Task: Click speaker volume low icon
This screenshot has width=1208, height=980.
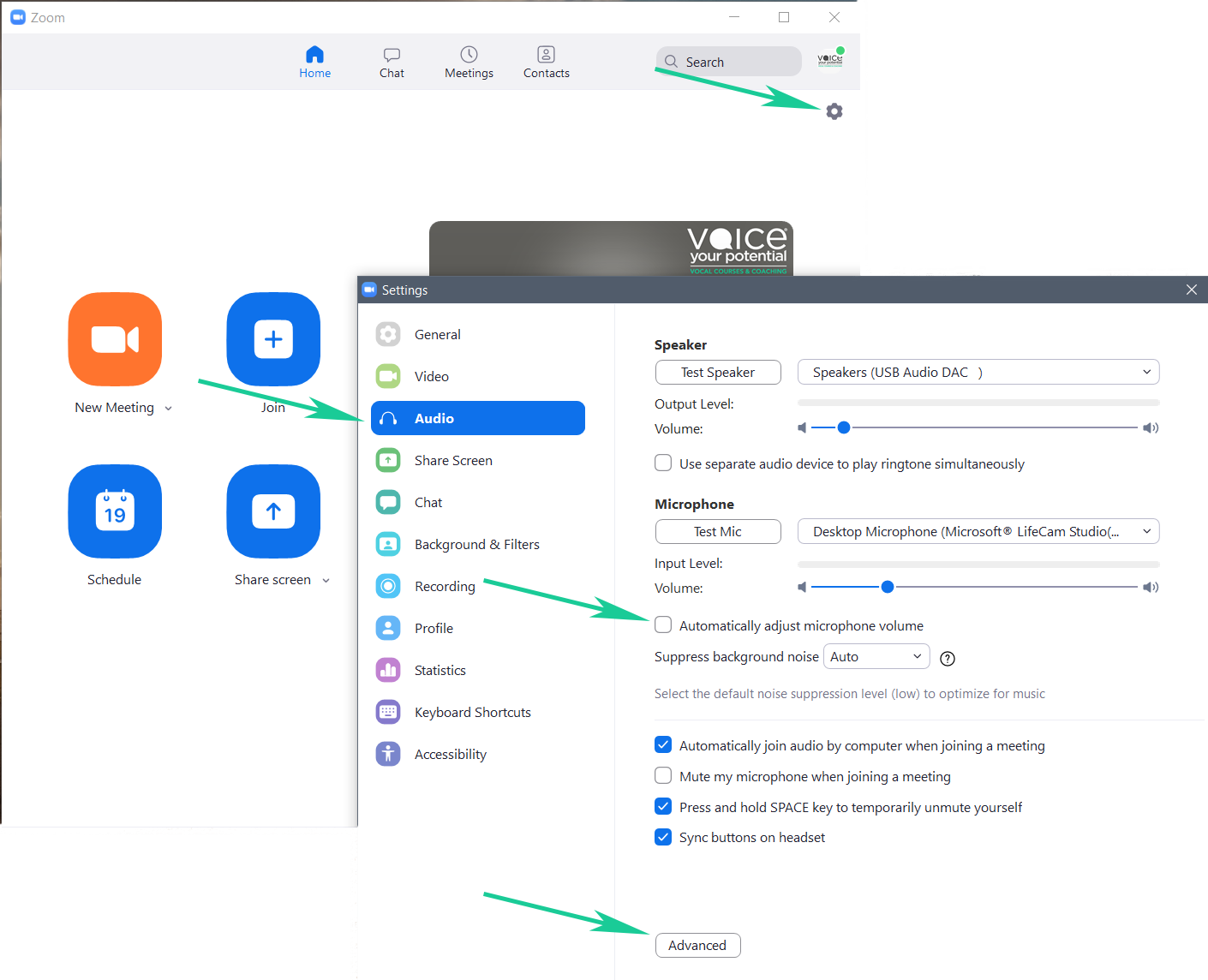Action: 802,427
